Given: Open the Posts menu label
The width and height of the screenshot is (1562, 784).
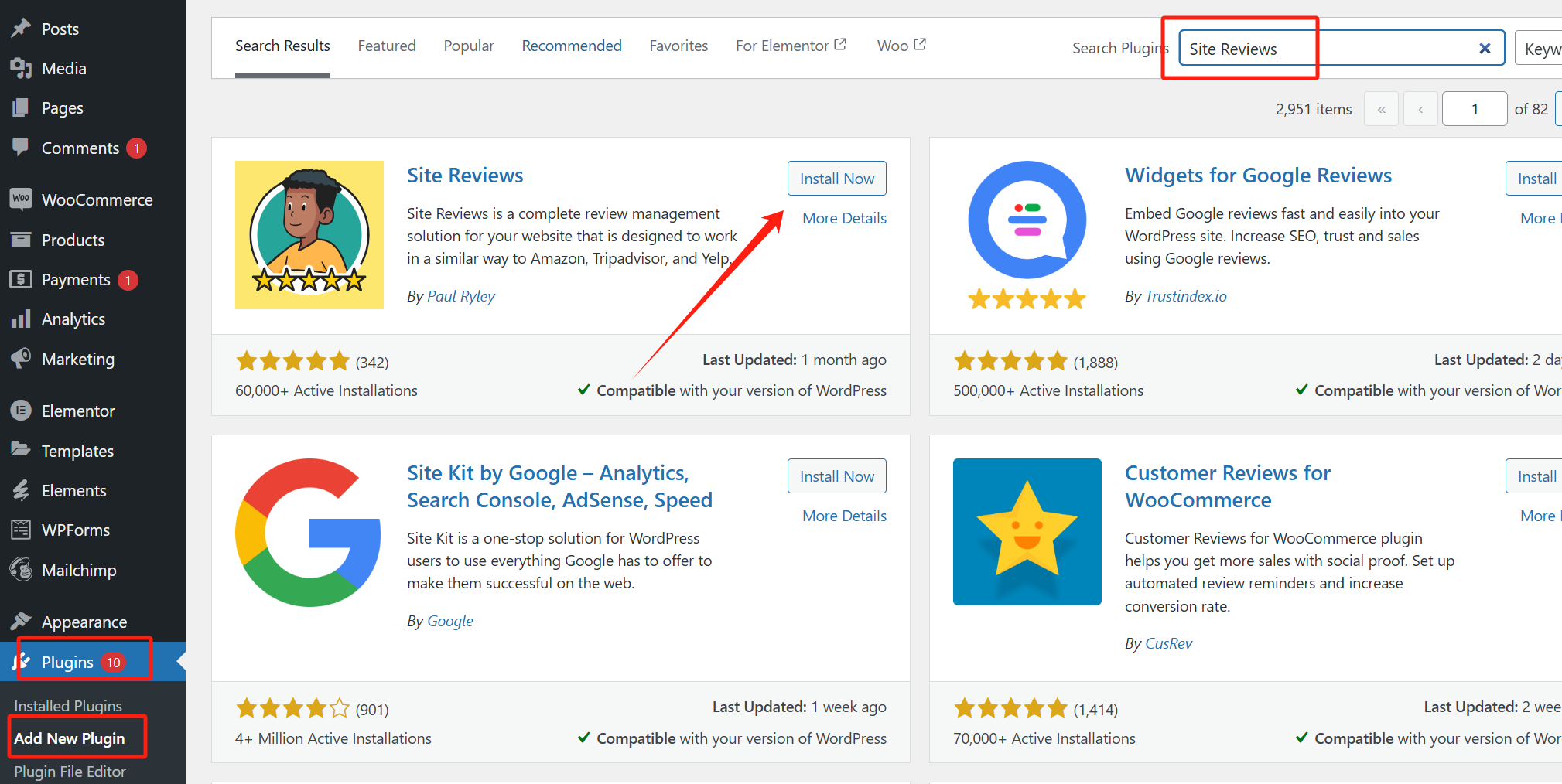Looking at the screenshot, I should [60, 29].
